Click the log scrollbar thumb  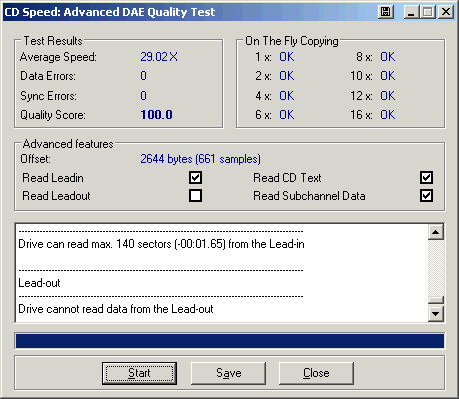point(436,300)
